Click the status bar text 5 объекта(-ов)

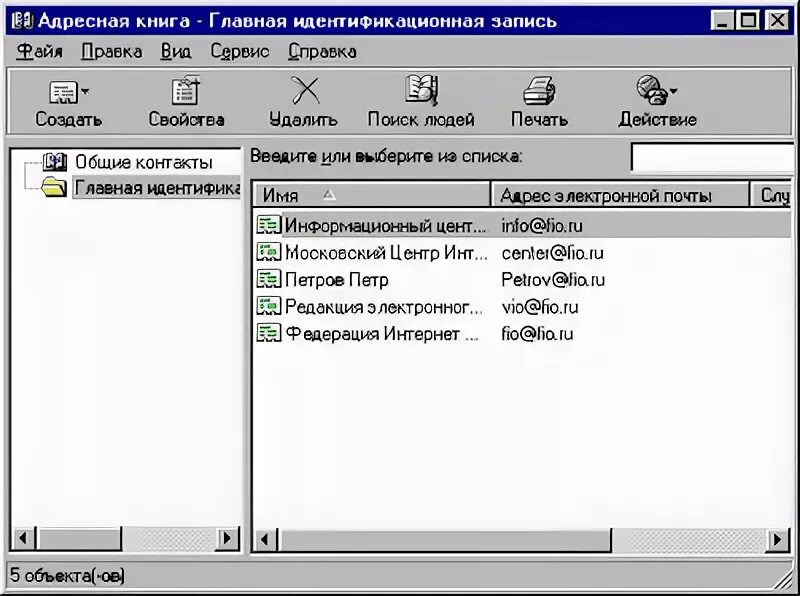67,576
